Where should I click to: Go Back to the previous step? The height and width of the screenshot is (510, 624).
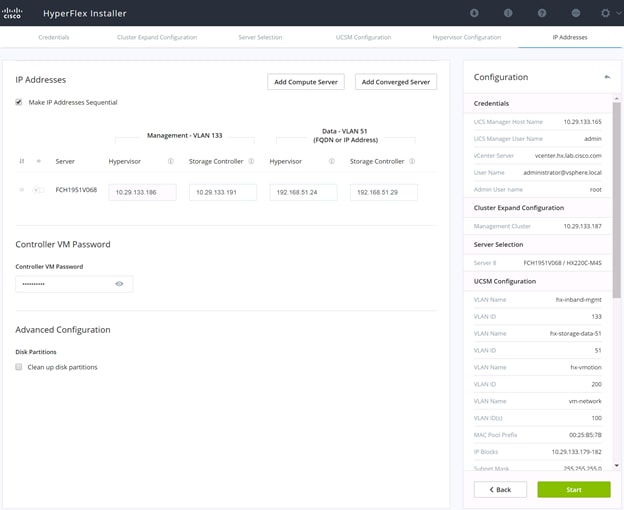click(500, 489)
